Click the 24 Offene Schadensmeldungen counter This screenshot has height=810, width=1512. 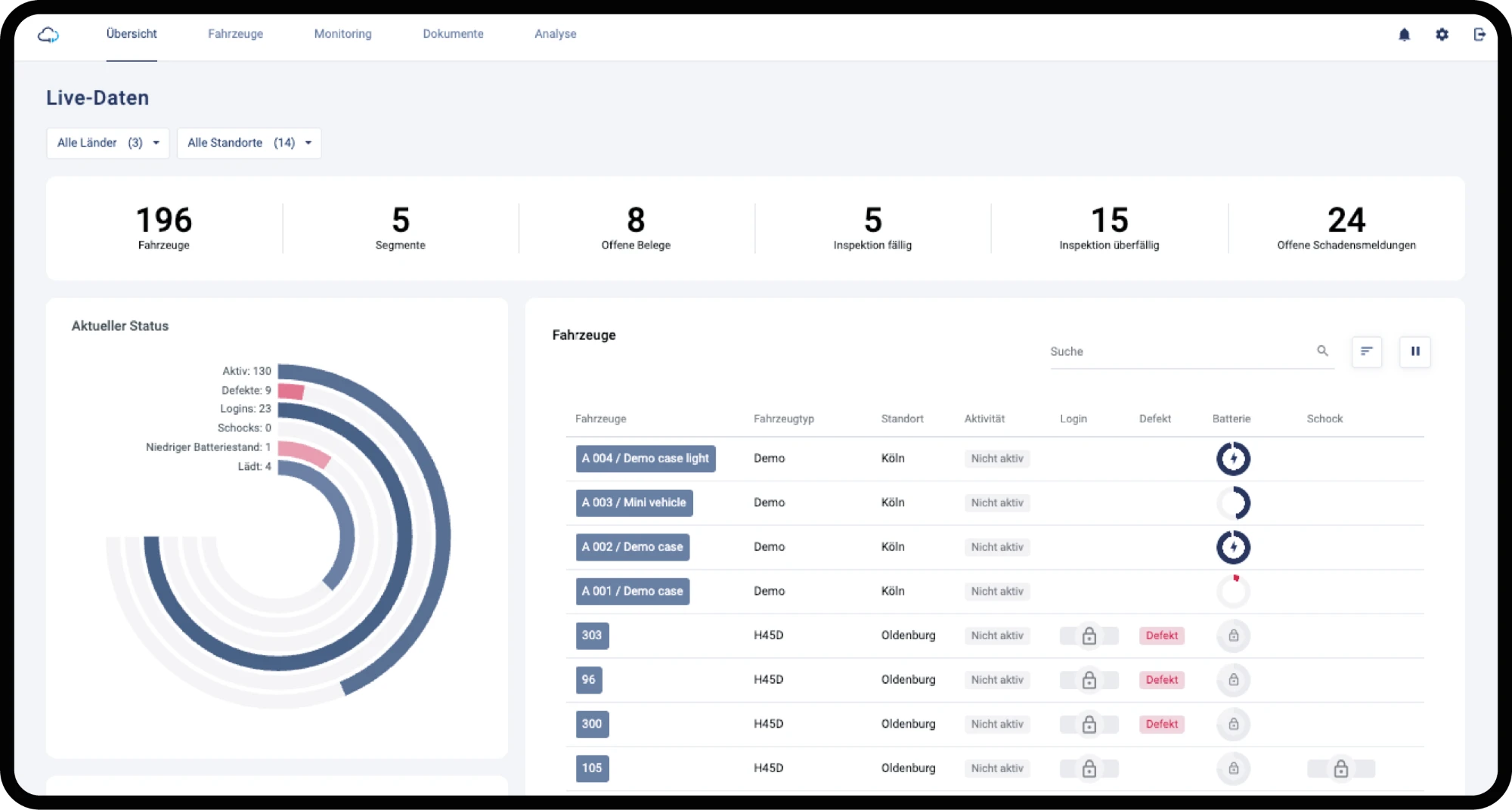1346,228
